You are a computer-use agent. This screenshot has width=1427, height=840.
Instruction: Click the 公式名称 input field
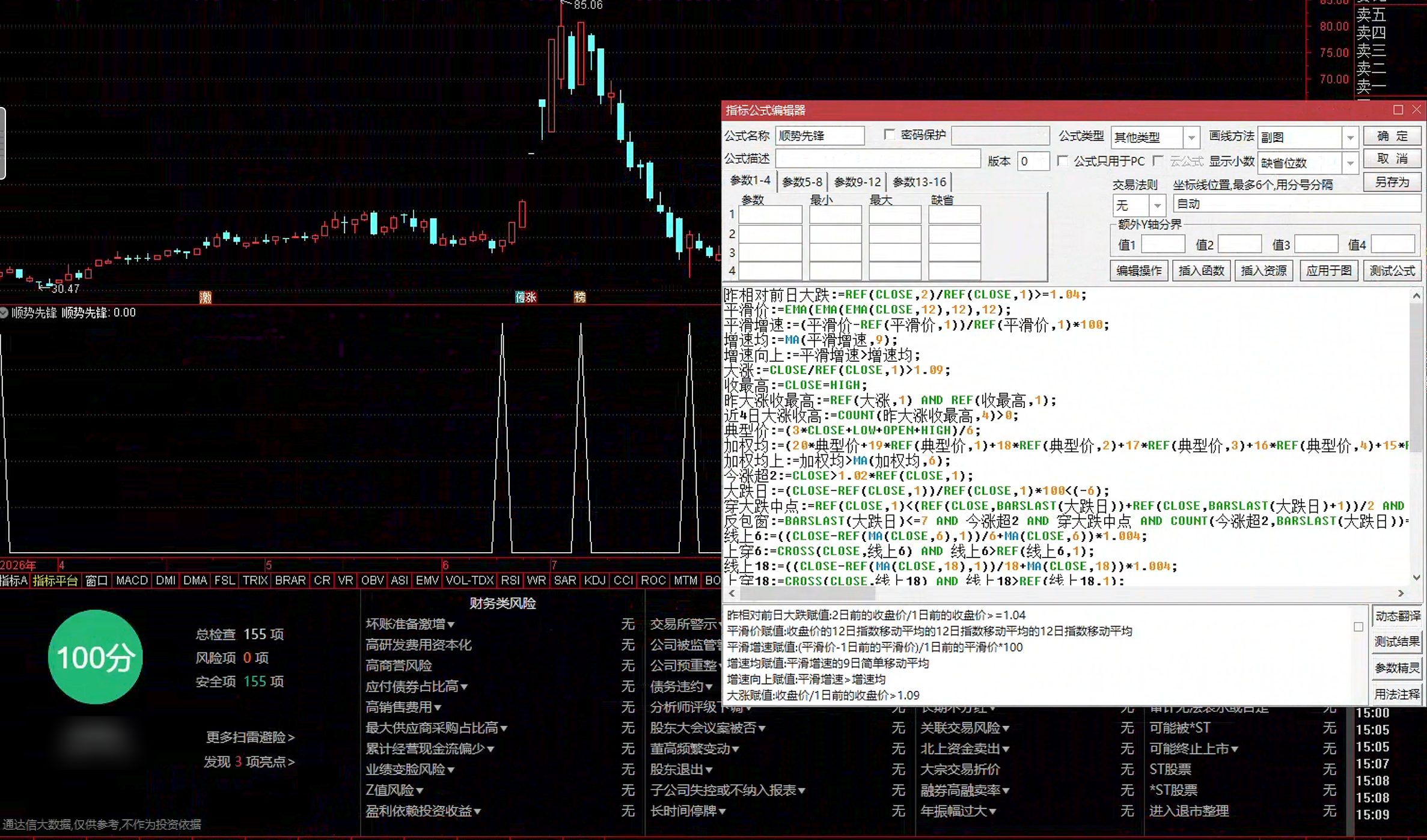pyautogui.click(x=820, y=136)
